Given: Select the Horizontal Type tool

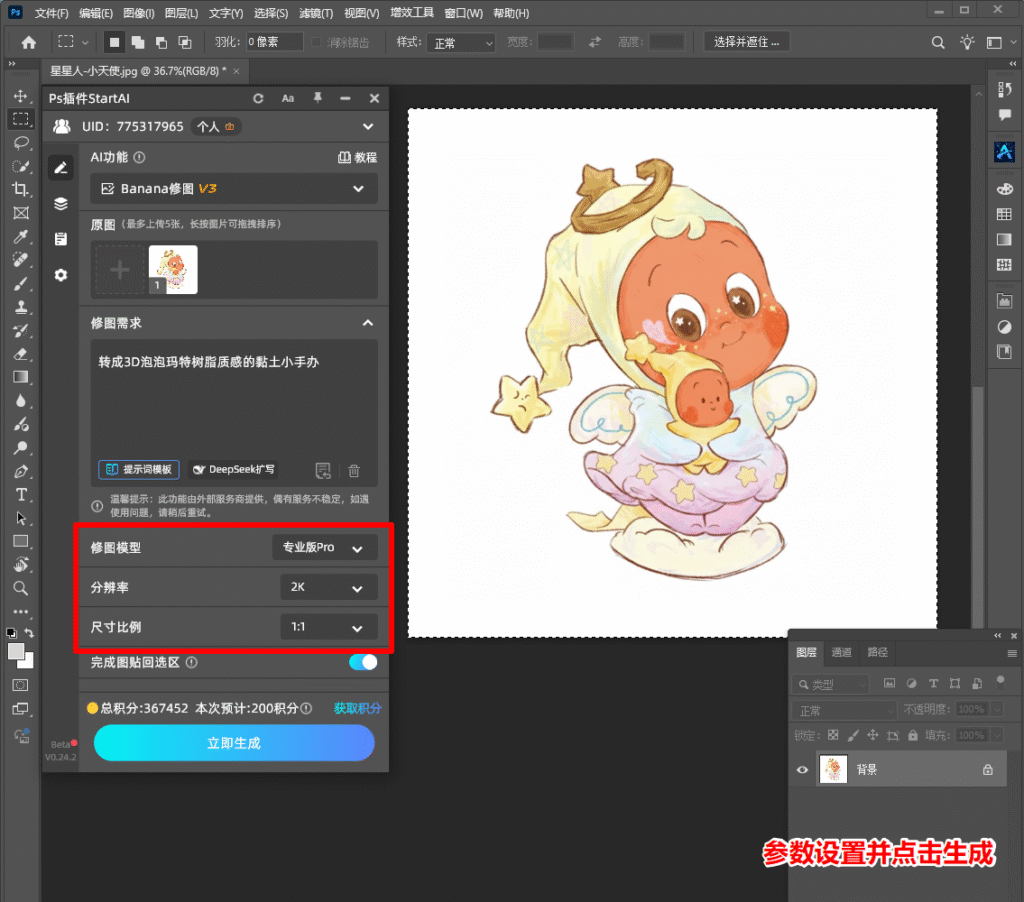Looking at the screenshot, I should coord(21,494).
